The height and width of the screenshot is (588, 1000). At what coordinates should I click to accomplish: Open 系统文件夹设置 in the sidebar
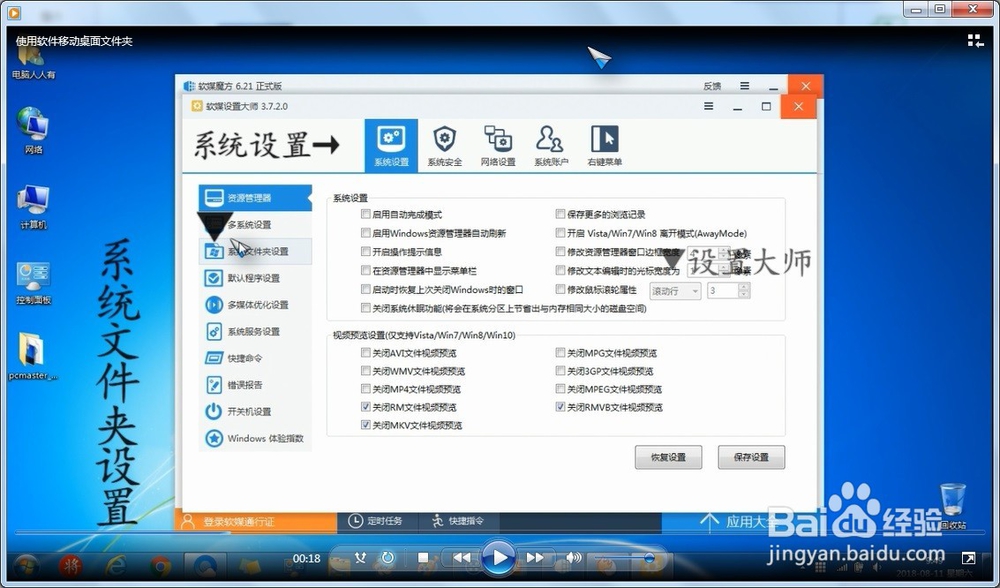[255, 251]
